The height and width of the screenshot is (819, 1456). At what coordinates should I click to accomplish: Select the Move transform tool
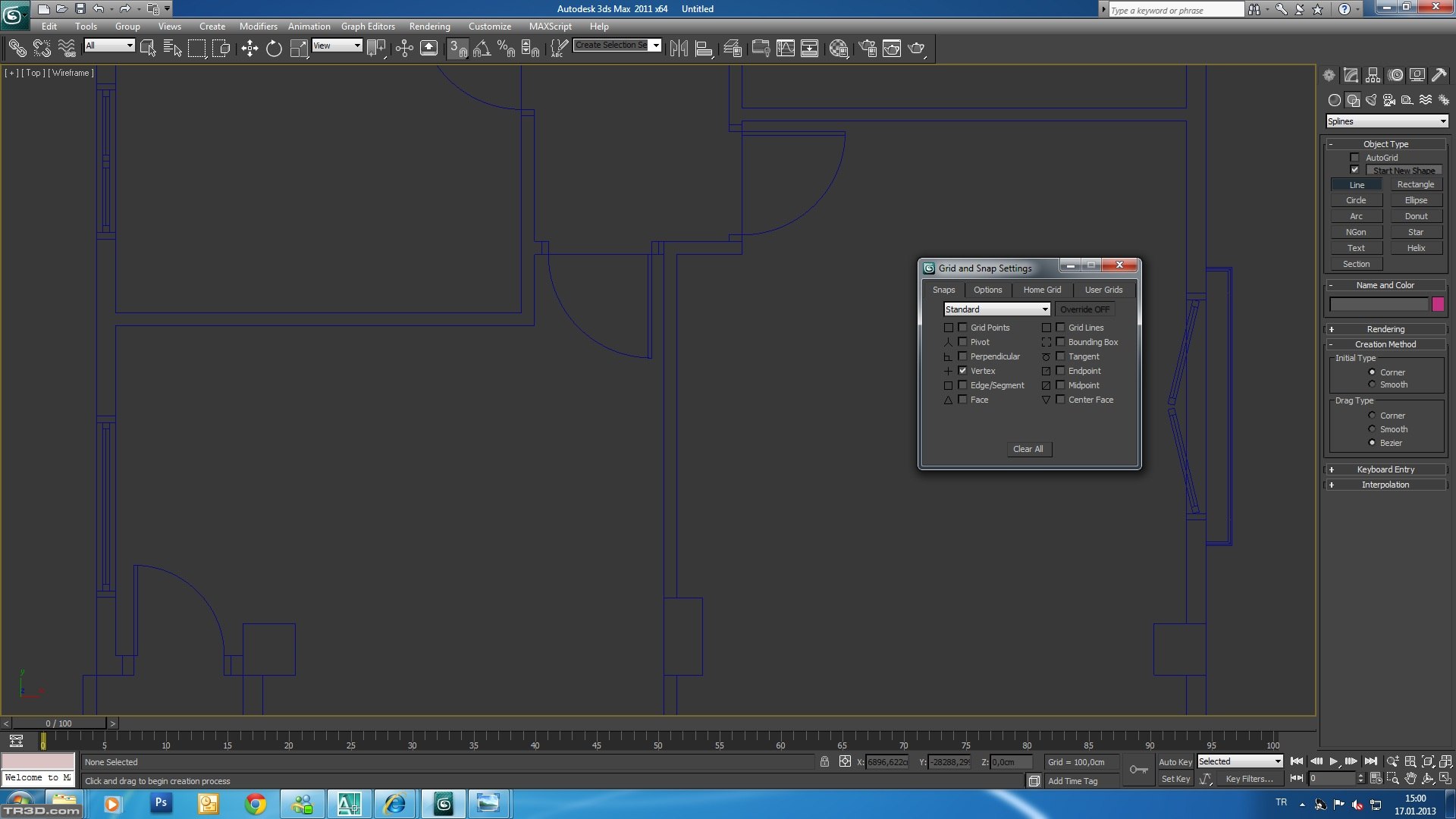[x=249, y=49]
